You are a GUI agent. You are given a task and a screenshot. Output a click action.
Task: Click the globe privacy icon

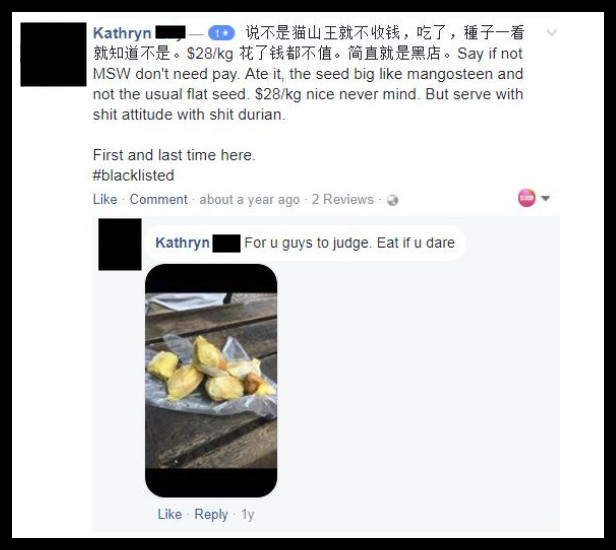[x=392, y=200]
